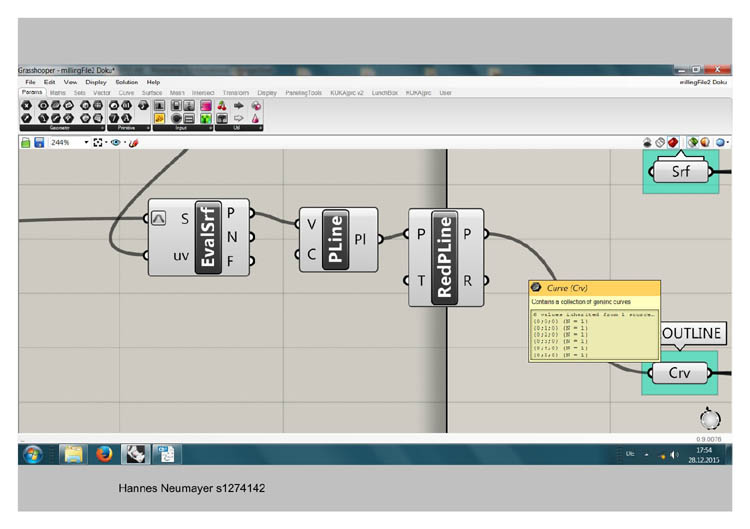Viewport: 750px width, 529px height.
Task: Select the Point parameter hexagon with X
Action: tap(27, 105)
